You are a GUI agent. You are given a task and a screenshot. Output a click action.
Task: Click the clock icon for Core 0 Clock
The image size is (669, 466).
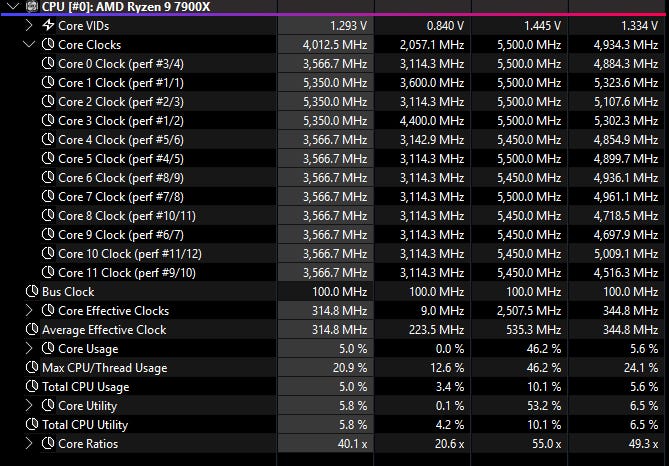click(48, 64)
